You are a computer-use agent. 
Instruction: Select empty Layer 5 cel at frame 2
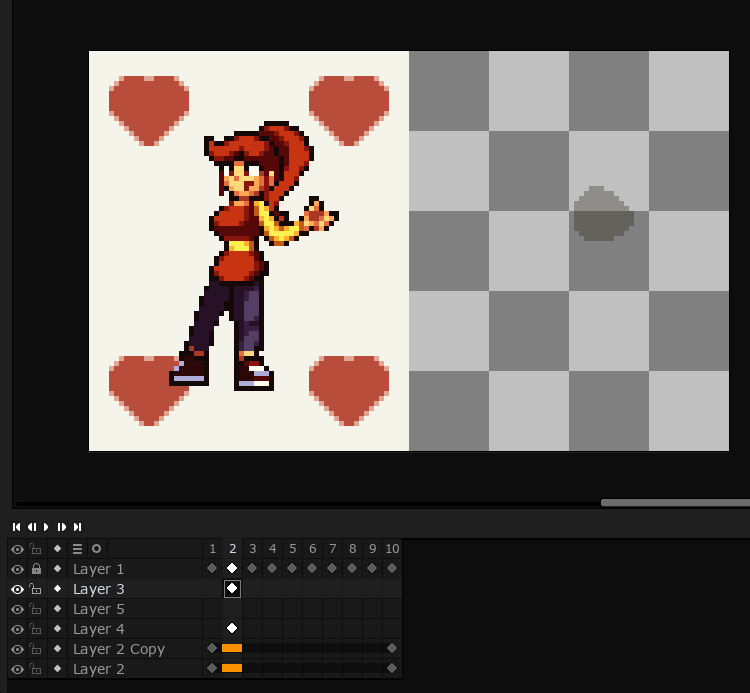point(232,608)
